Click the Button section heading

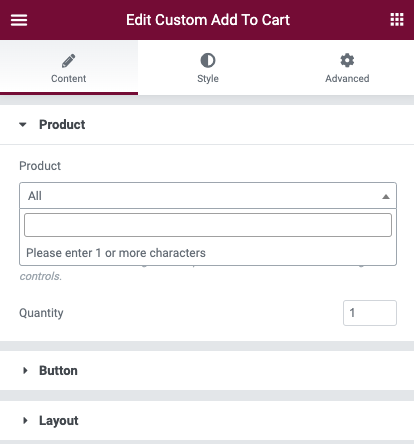(58, 371)
